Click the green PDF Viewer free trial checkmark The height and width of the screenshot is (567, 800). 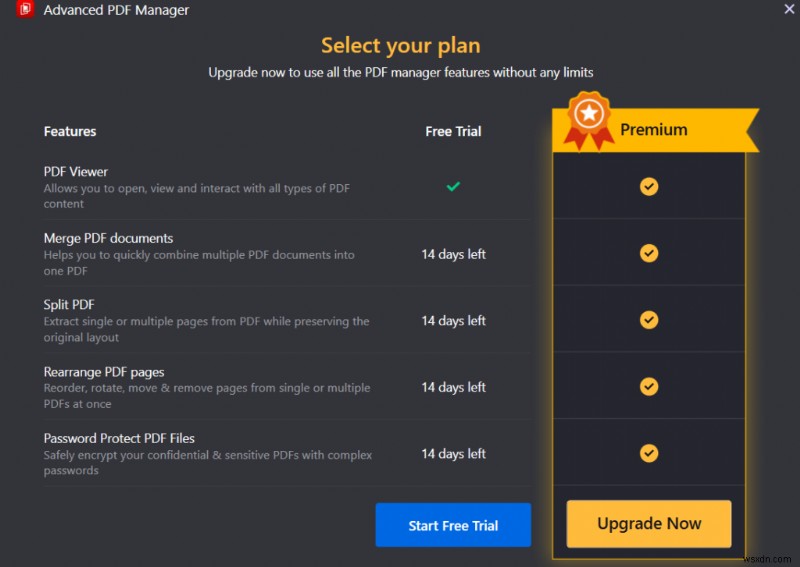click(453, 186)
